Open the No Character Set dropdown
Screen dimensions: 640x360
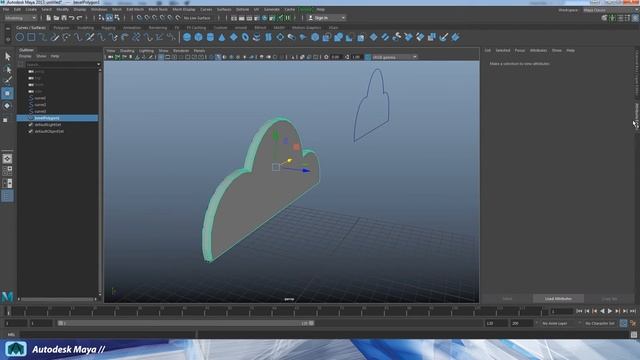[x=600, y=323]
